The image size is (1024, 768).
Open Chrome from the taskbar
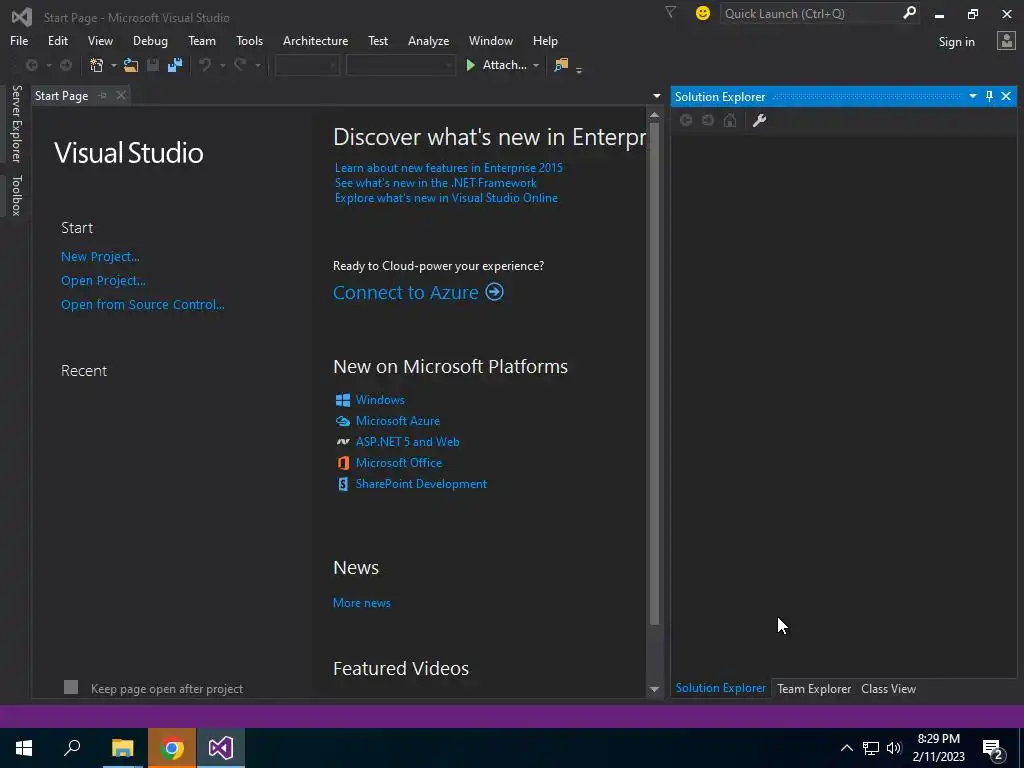tap(172, 748)
